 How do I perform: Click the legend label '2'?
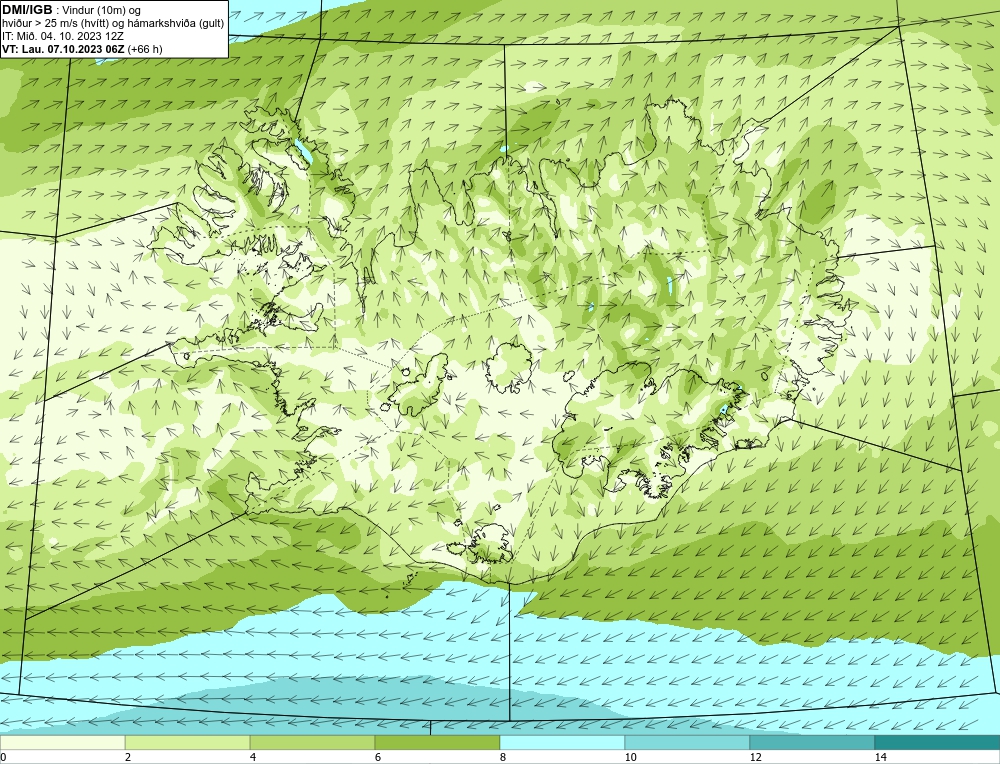coord(128,757)
